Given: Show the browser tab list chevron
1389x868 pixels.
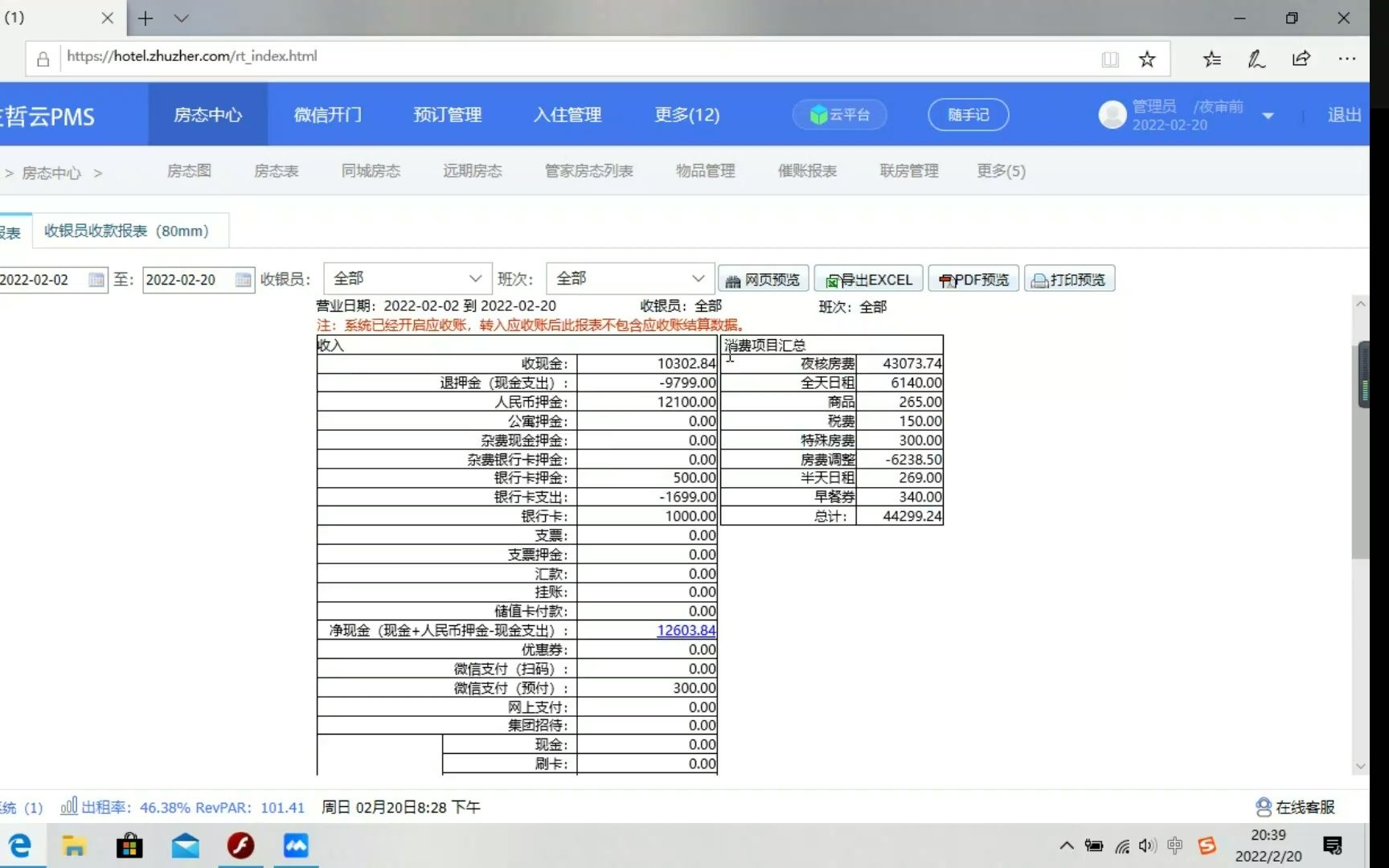Looking at the screenshot, I should click(x=182, y=18).
